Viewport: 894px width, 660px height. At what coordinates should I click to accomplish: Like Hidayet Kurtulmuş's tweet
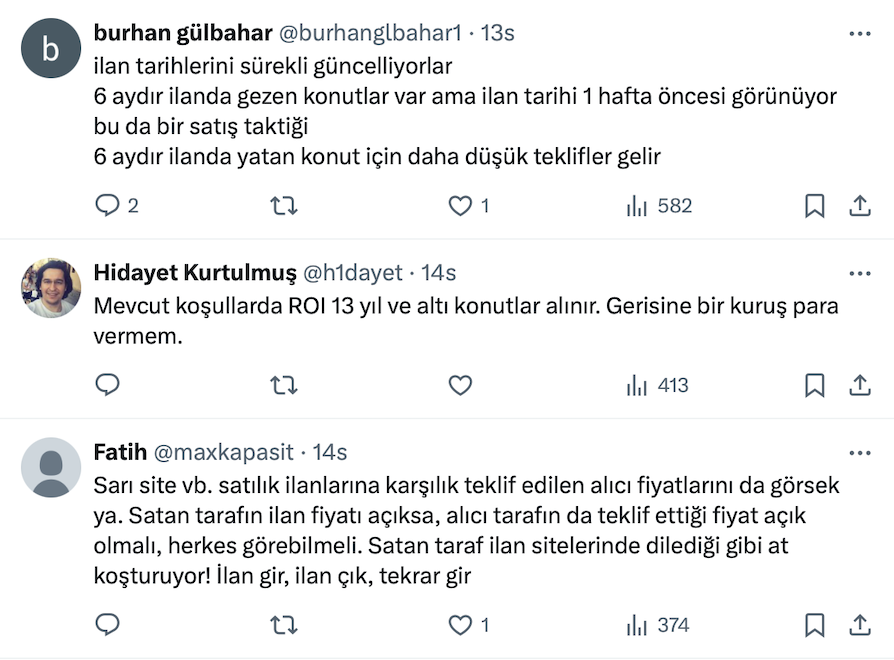point(460,385)
